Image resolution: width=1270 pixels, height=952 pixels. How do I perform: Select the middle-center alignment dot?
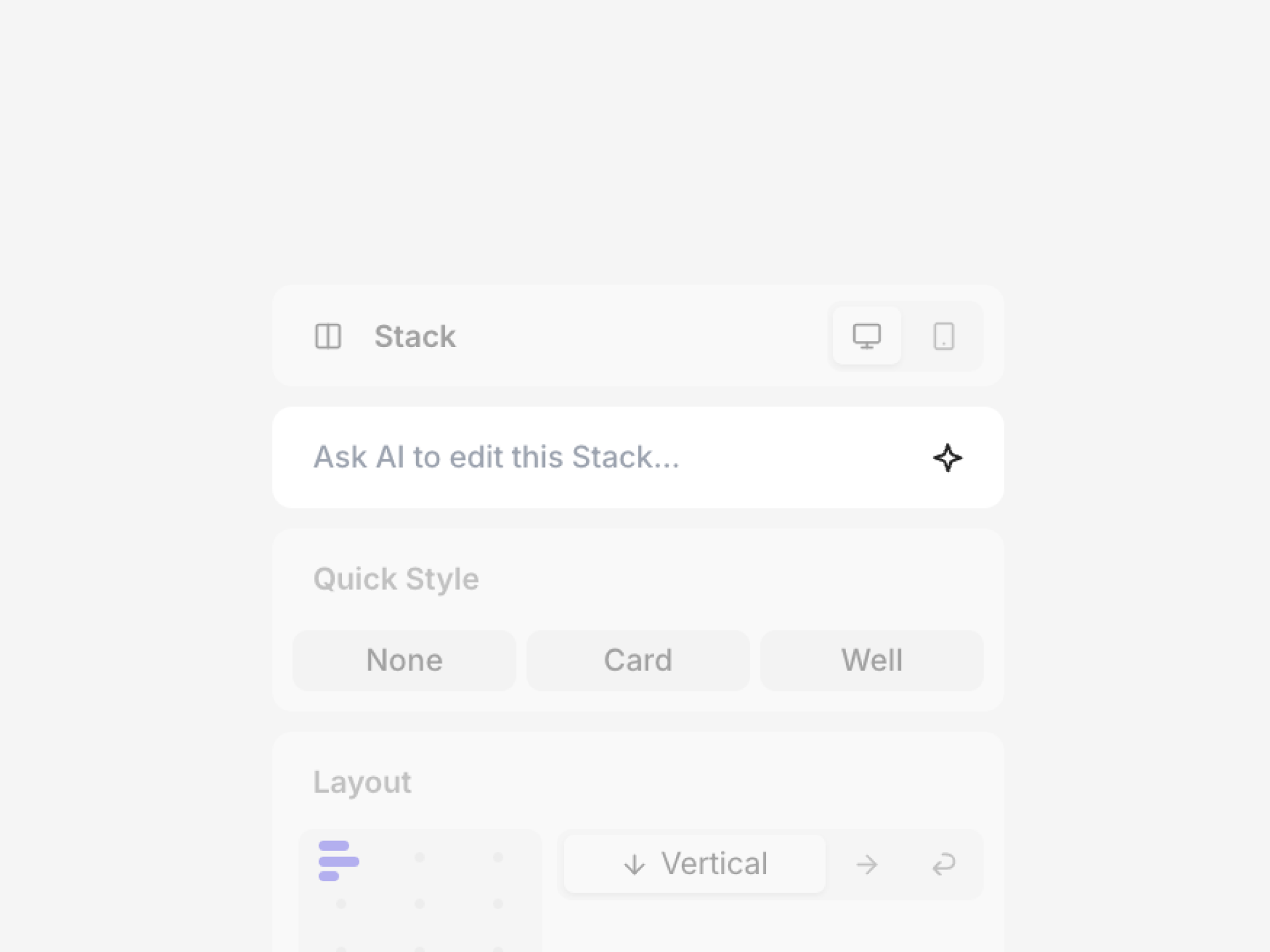click(x=419, y=904)
